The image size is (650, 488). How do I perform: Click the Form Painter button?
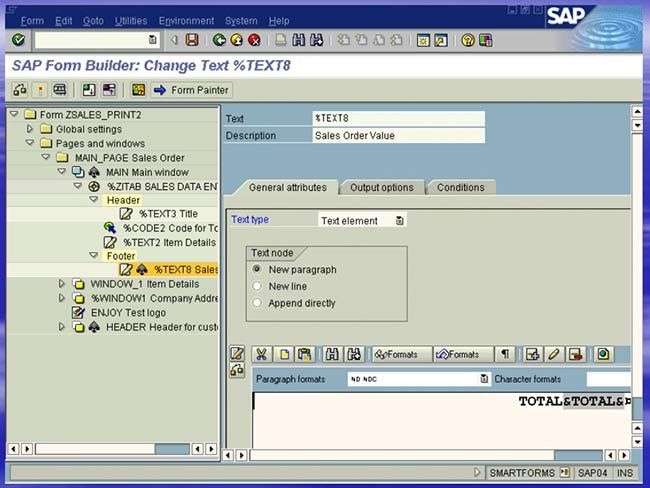pyautogui.click(x=192, y=90)
